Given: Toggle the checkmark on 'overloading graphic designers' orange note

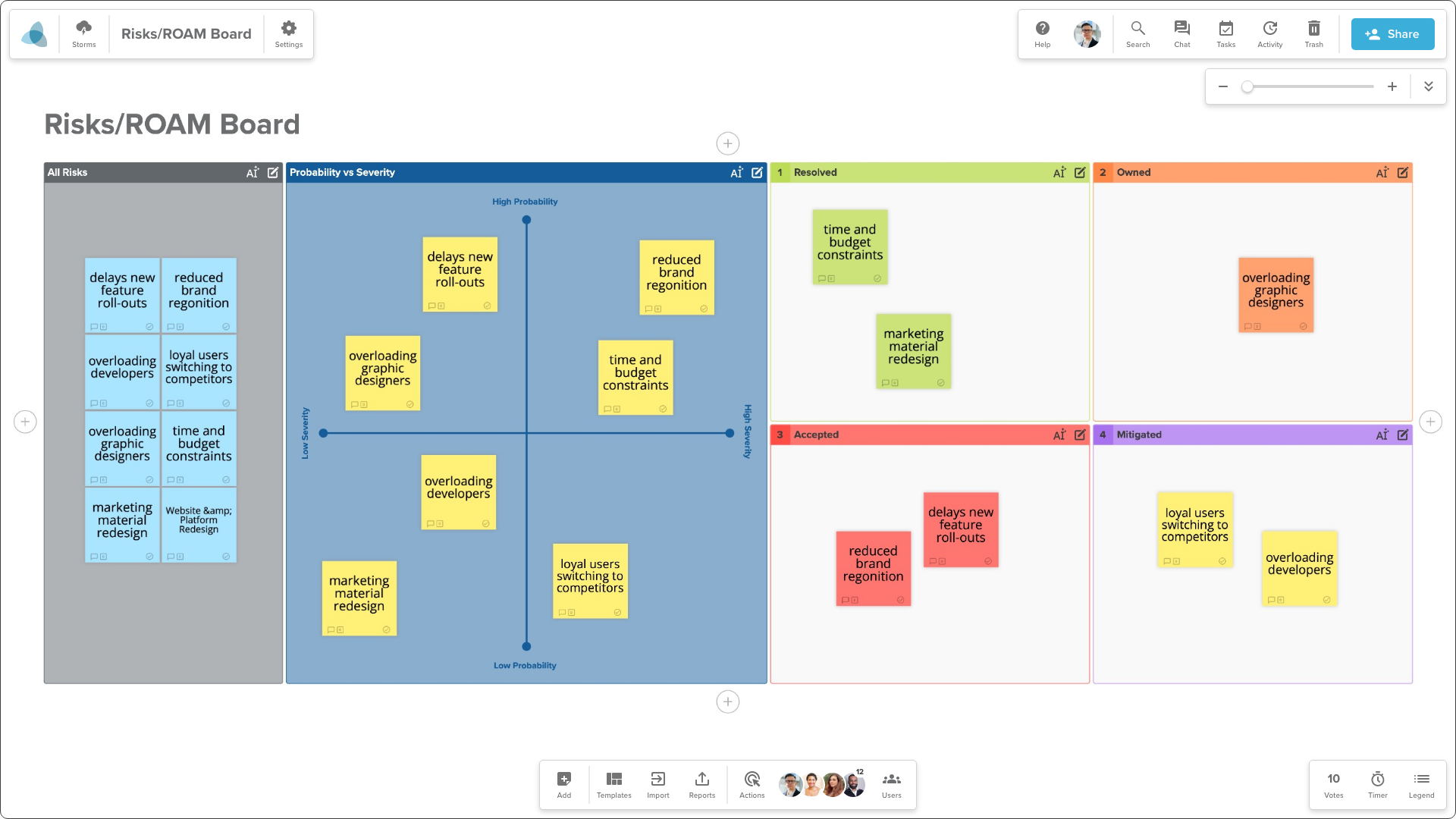Looking at the screenshot, I should 1303,327.
